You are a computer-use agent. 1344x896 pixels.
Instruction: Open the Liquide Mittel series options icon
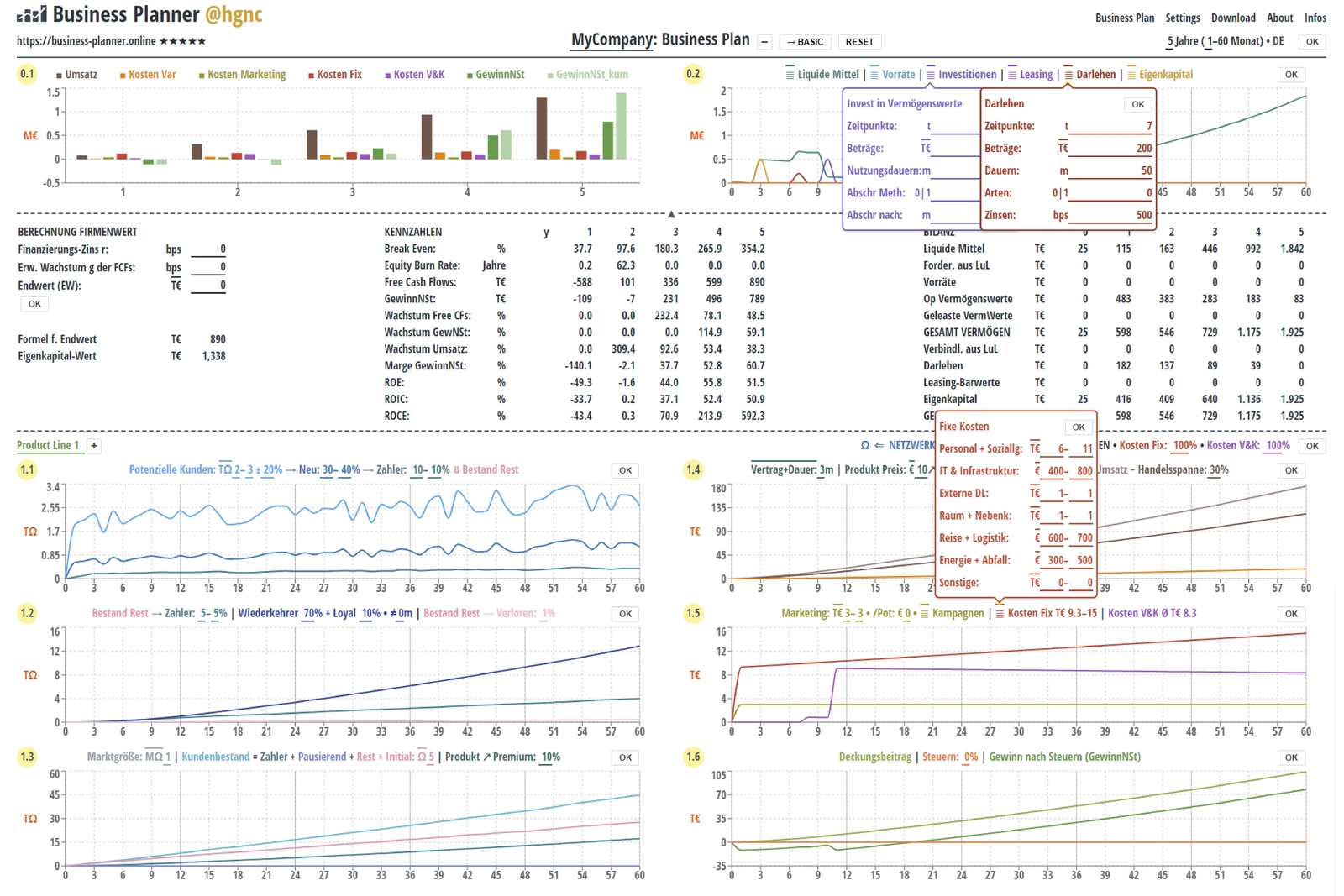[790, 74]
